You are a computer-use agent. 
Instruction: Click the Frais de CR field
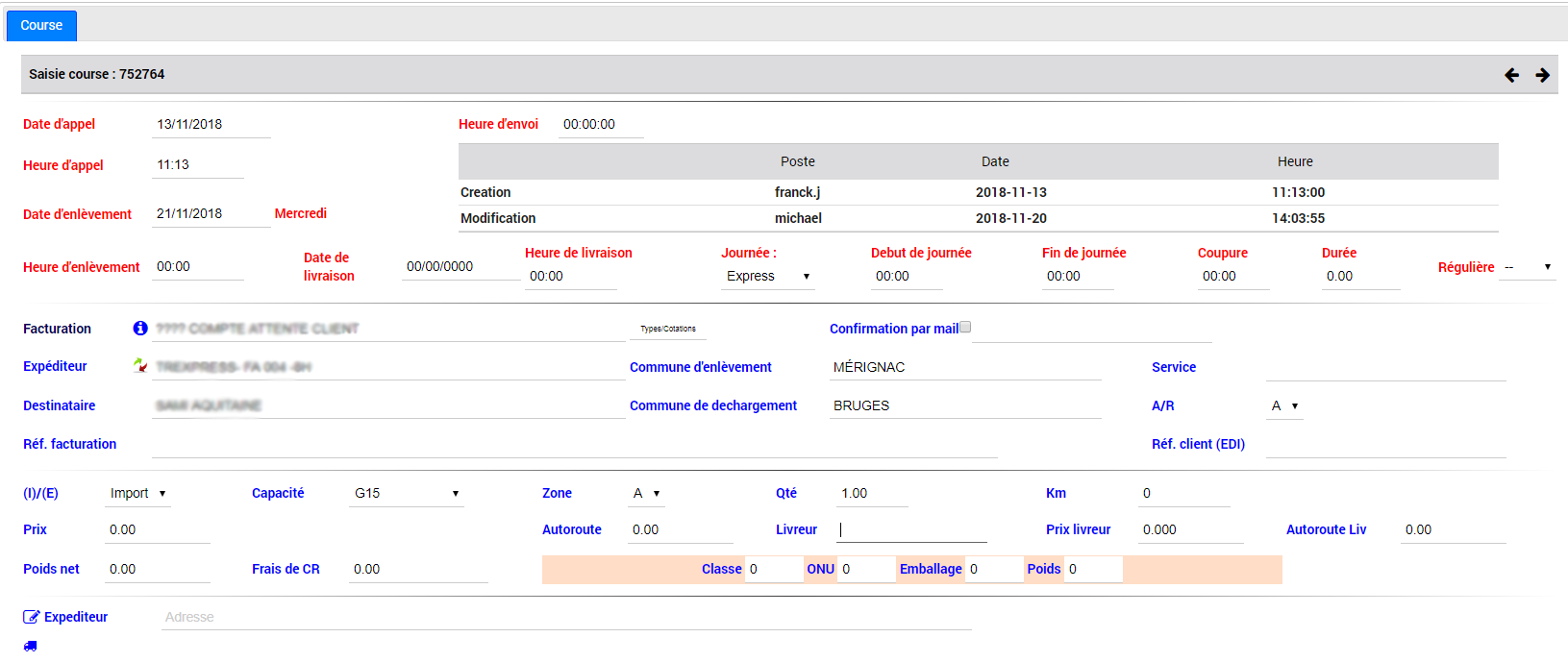pos(419,570)
